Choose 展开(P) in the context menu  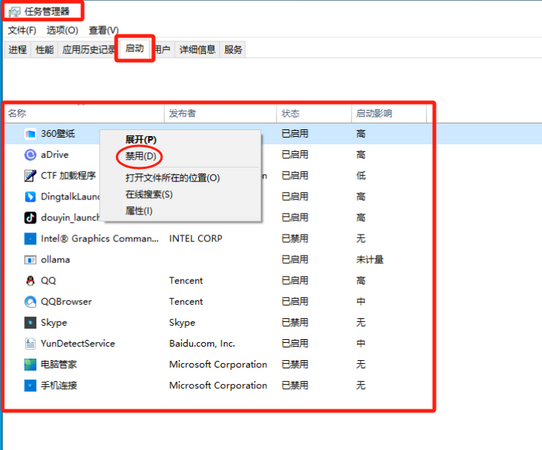click(141, 140)
